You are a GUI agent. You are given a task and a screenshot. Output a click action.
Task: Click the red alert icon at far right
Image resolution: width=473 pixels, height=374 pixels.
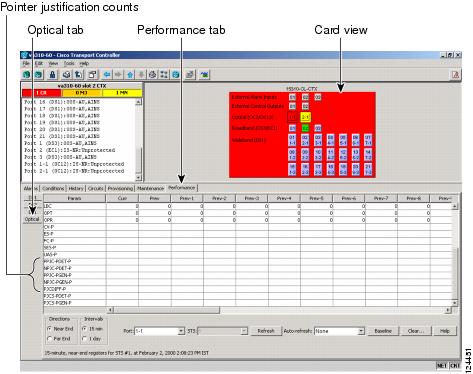pos(455,75)
